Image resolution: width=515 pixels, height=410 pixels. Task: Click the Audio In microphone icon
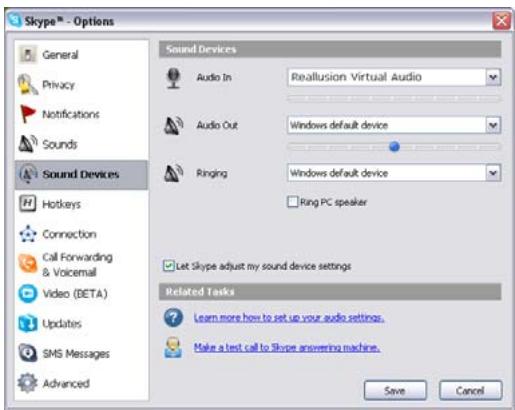pyautogui.click(x=174, y=78)
